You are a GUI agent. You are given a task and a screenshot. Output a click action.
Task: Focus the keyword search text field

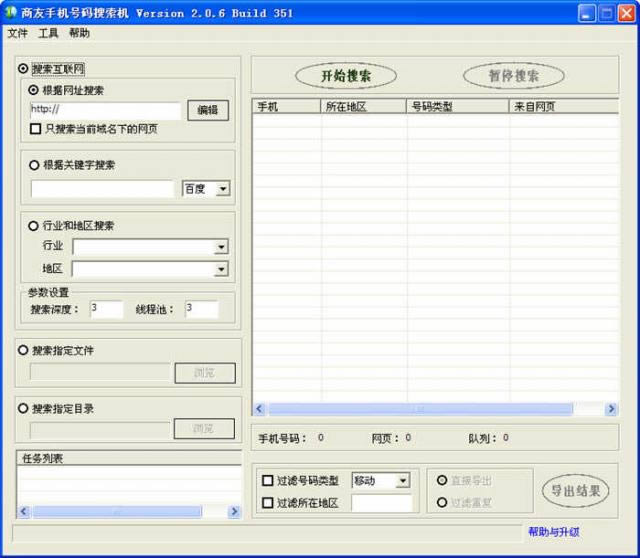[103, 189]
